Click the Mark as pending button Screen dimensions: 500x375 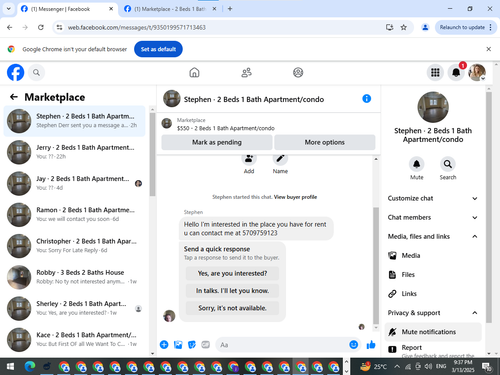click(217, 142)
